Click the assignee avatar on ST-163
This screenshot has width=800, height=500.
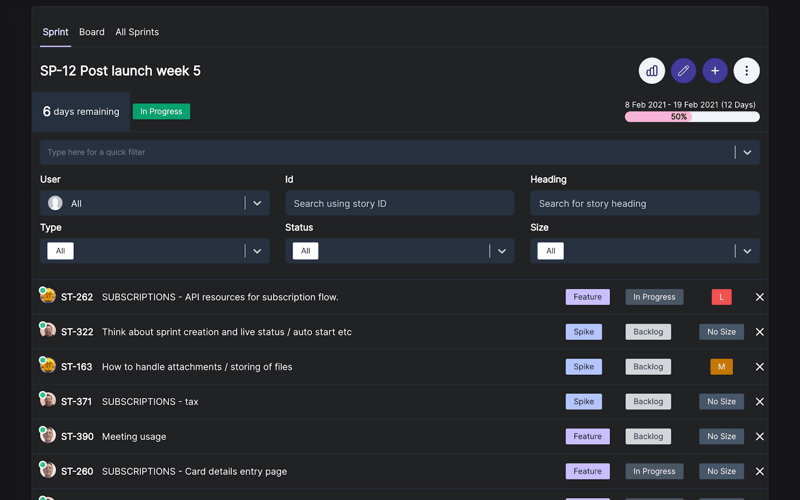coord(47,365)
